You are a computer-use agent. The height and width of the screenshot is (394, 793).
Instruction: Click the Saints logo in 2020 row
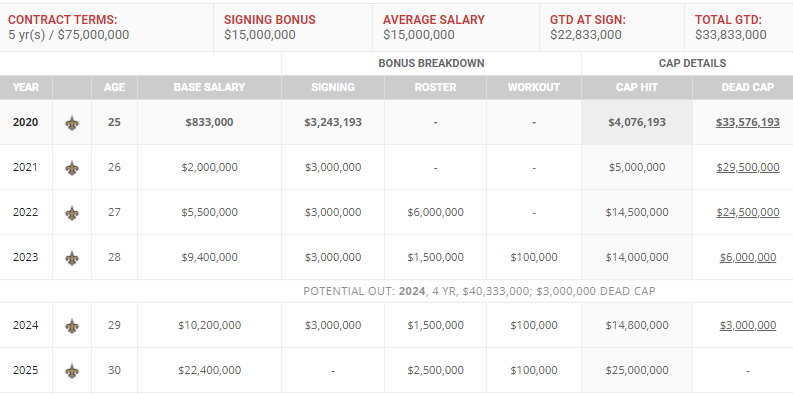tap(72, 123)
